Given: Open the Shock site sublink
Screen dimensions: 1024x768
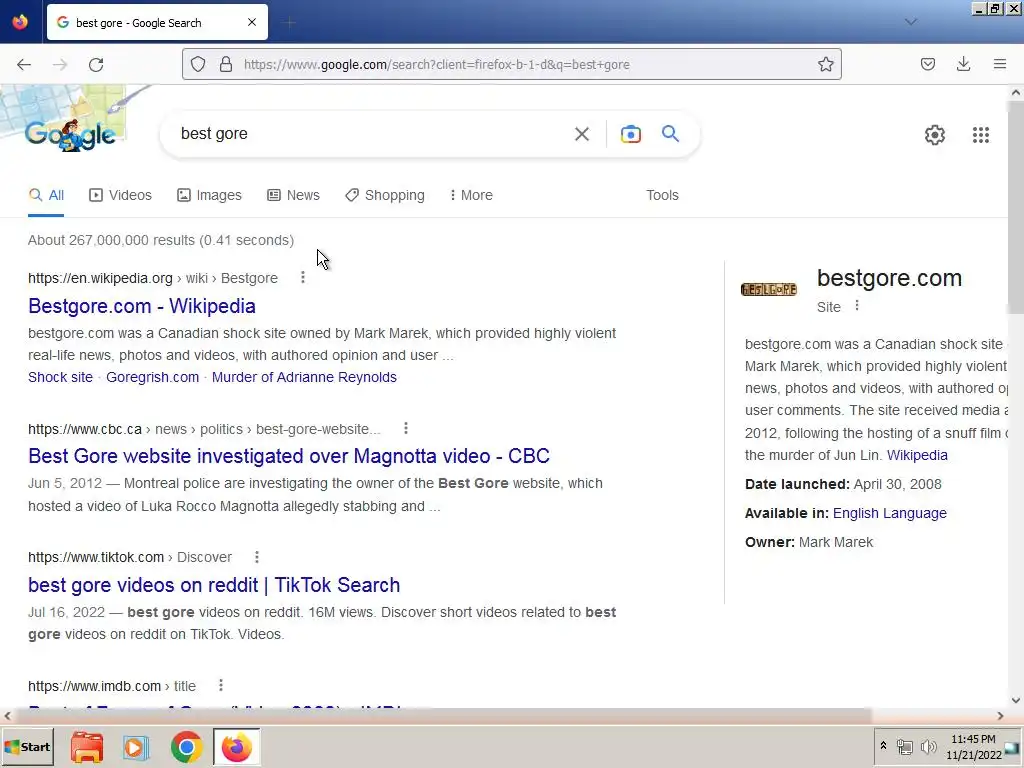Looking at the screenshot, I should [60, 377].
